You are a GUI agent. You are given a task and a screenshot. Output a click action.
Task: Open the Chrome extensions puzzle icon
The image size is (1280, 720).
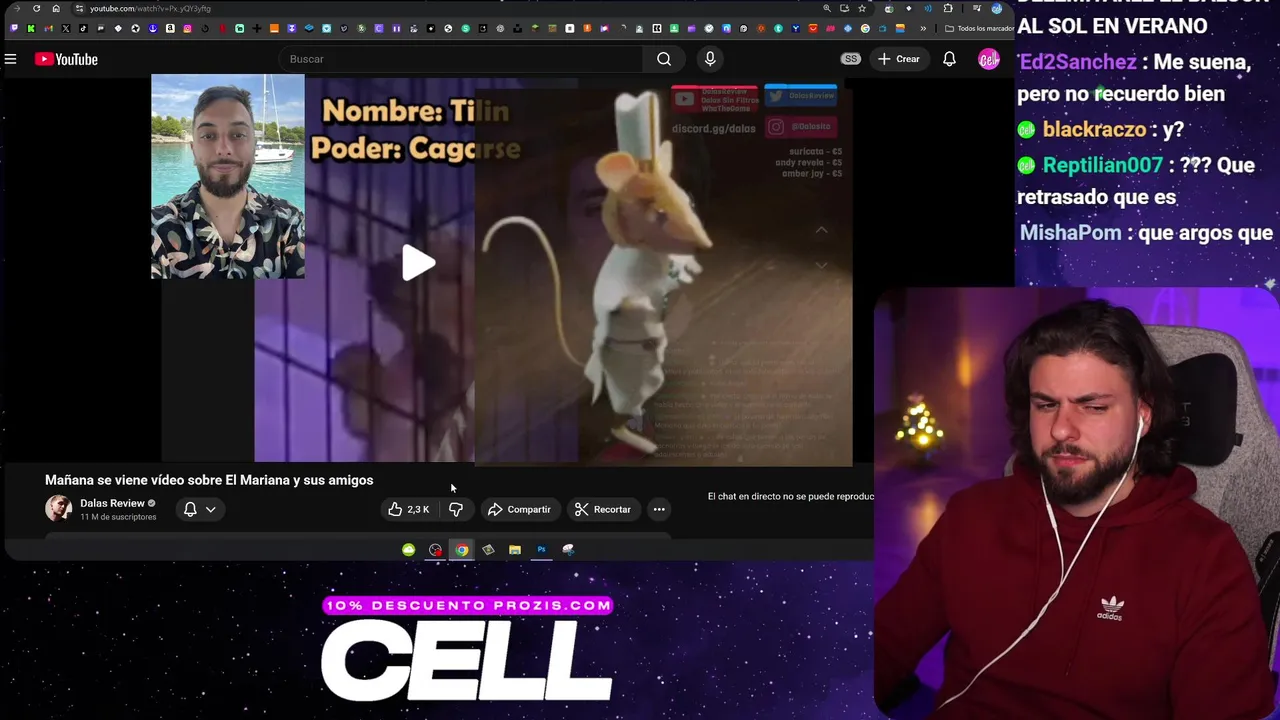[x=948, y=8]
